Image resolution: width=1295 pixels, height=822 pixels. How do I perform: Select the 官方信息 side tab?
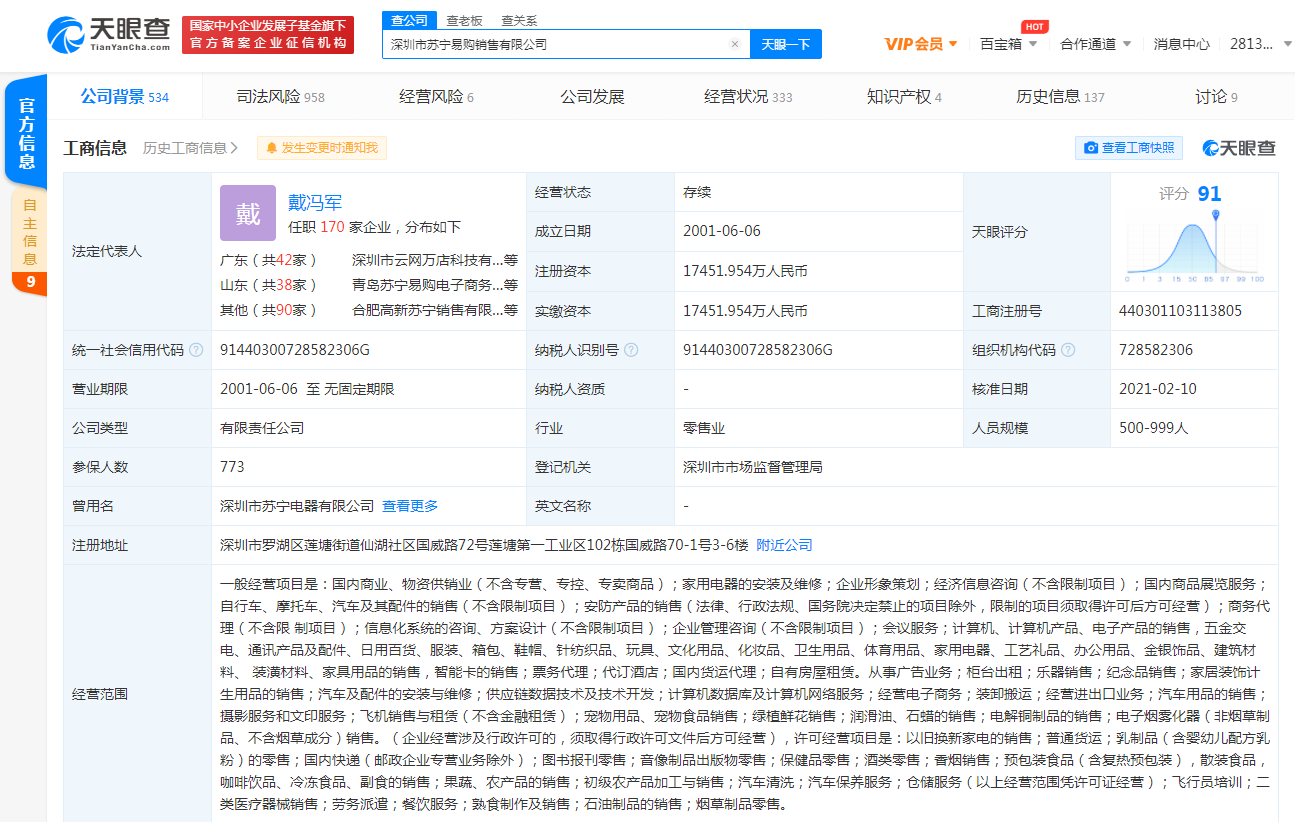coord(27,132)
